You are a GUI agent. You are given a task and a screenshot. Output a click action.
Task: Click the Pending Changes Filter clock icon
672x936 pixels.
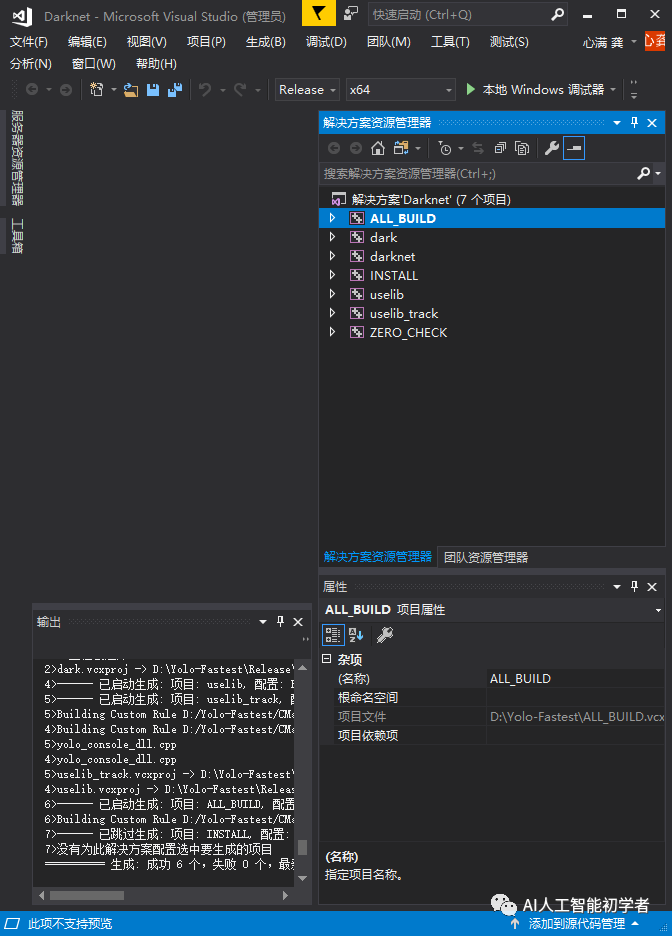coord(445,148)
